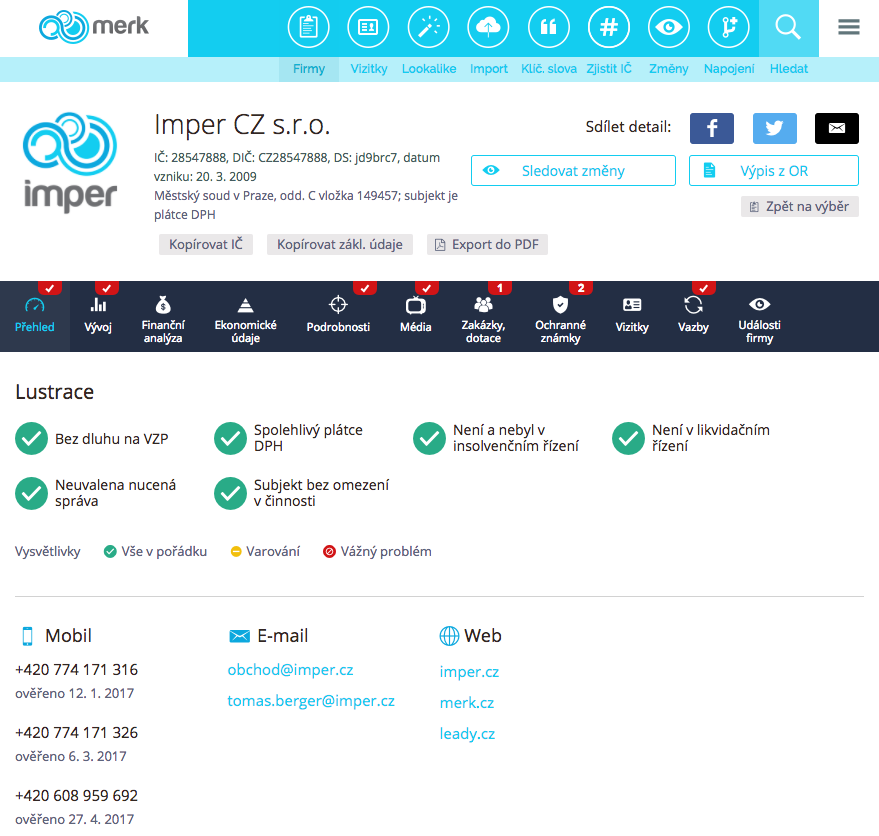This screenshot has height=836, width=879.
Task: Open Média tab
Action: click(416, 317)
